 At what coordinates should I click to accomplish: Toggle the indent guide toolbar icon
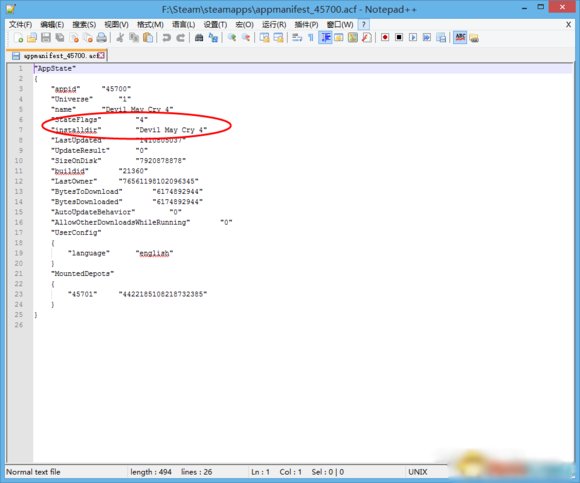(325, 38)
